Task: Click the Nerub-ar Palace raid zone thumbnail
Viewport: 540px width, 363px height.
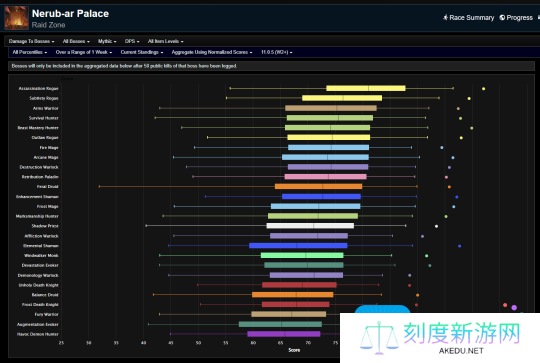Action: tap(16, 18)
